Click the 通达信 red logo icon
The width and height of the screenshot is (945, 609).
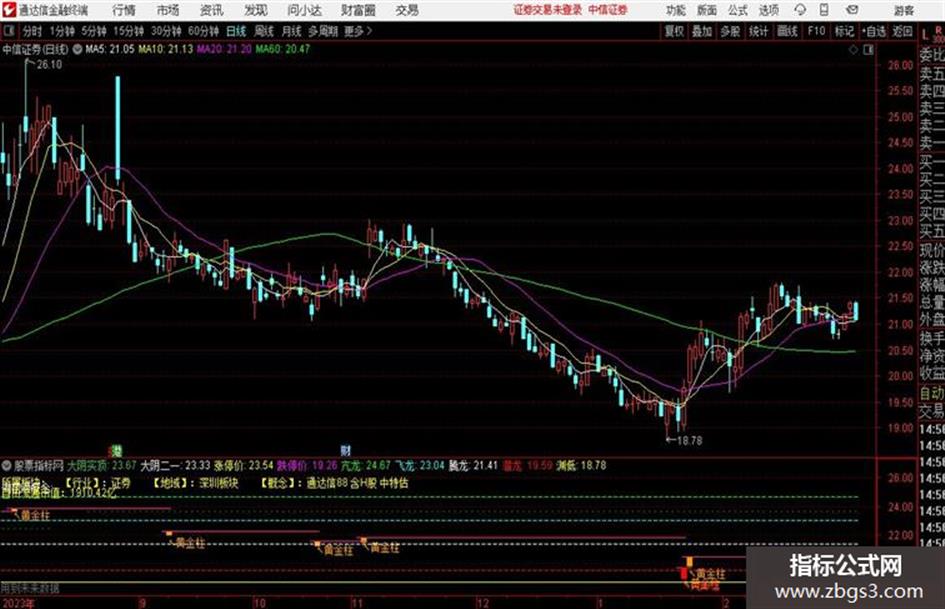pyautogui.click(x=8, y=10)
